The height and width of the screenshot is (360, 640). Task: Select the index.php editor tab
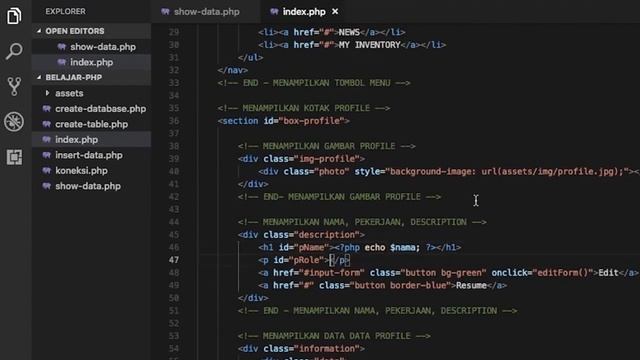coord(304,11)
